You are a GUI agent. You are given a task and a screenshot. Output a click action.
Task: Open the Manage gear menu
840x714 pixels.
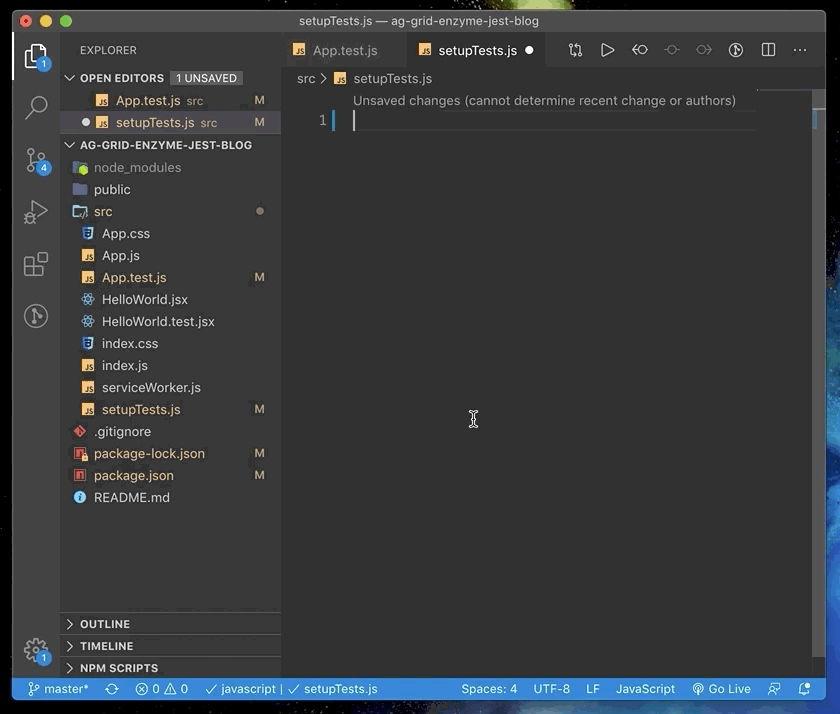[36, 651]
